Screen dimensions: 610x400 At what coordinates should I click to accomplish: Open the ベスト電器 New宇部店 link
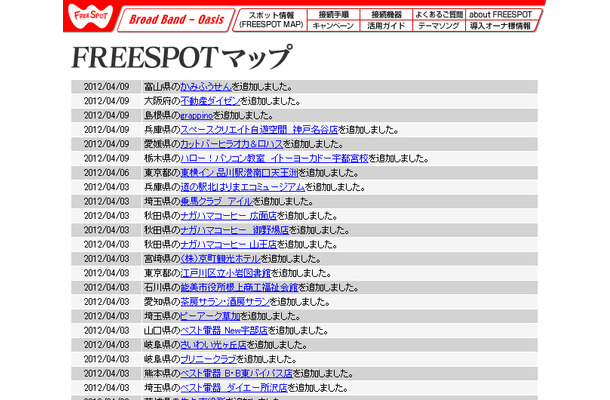(x=224, y=331)
